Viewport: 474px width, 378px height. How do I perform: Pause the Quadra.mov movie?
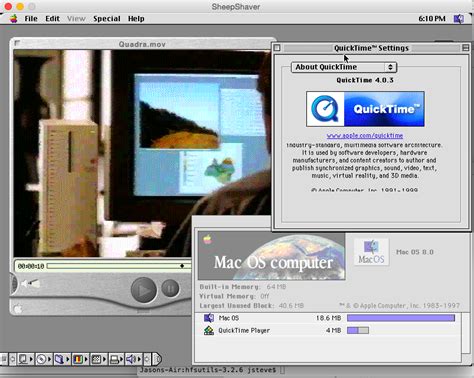click(x=170, y=288)
